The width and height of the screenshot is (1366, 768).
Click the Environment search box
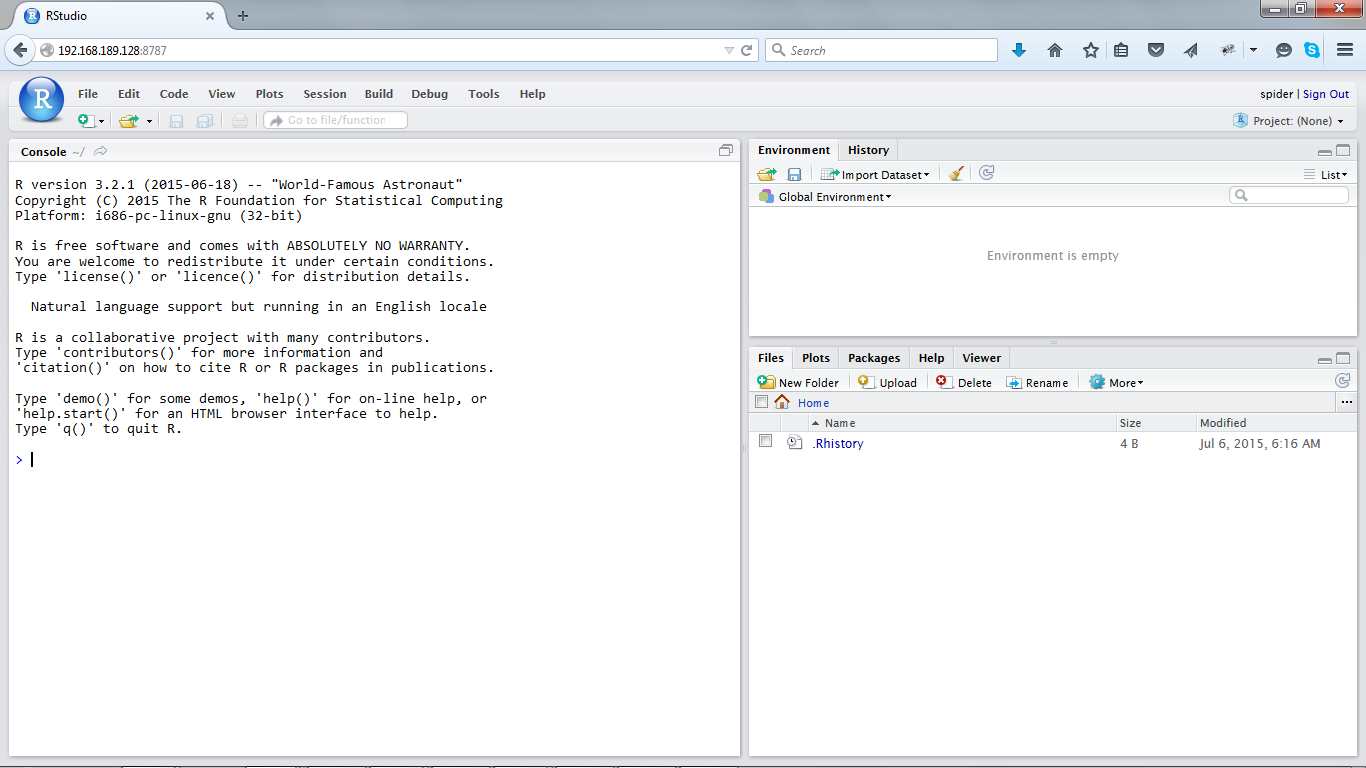coord(1289,195)
